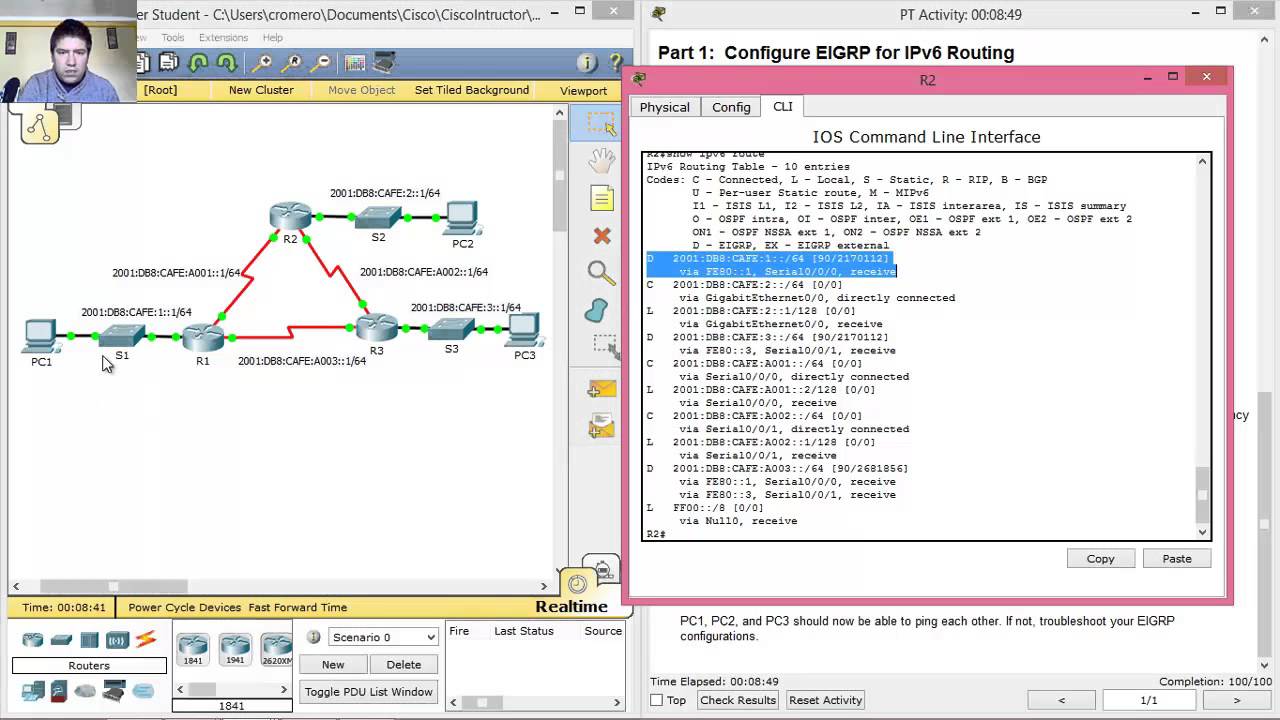Choose the Resize Shape tool
The height and width of the screenshot is (720, 1280).
(604, 345)
